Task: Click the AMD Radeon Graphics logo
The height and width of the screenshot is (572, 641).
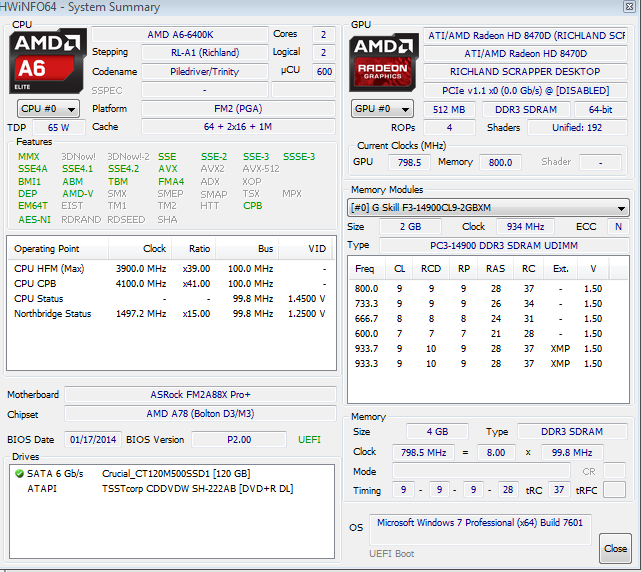Action: pos(383,62)
